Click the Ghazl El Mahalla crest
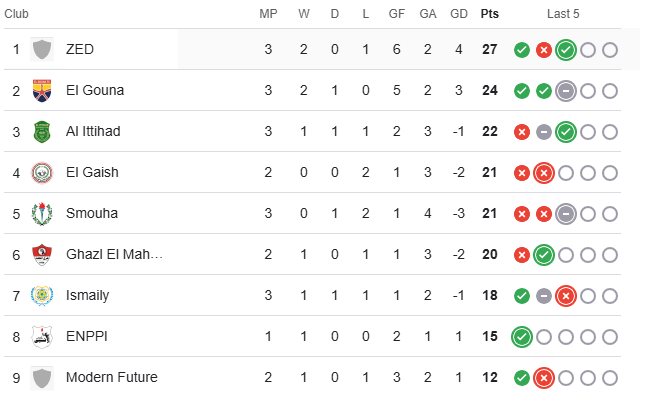 tap(42, 255)
